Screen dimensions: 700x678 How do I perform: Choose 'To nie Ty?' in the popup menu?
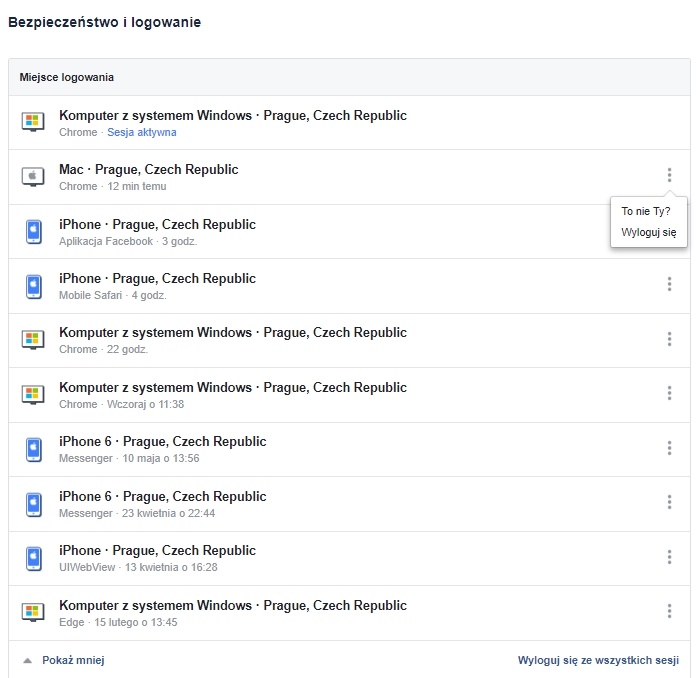pos(646,211)
